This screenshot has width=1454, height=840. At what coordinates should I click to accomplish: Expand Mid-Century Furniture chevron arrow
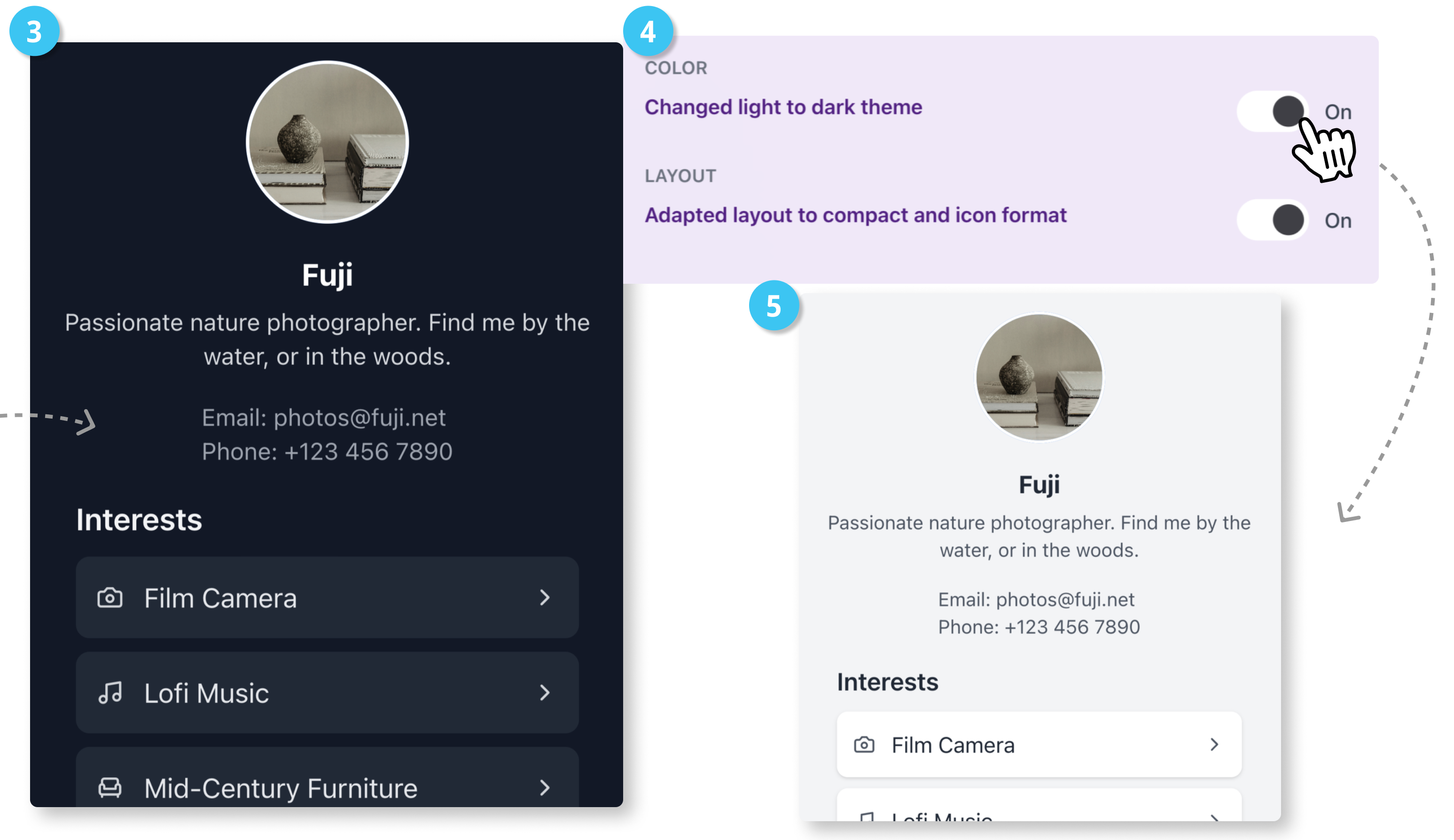coord(544,787)
